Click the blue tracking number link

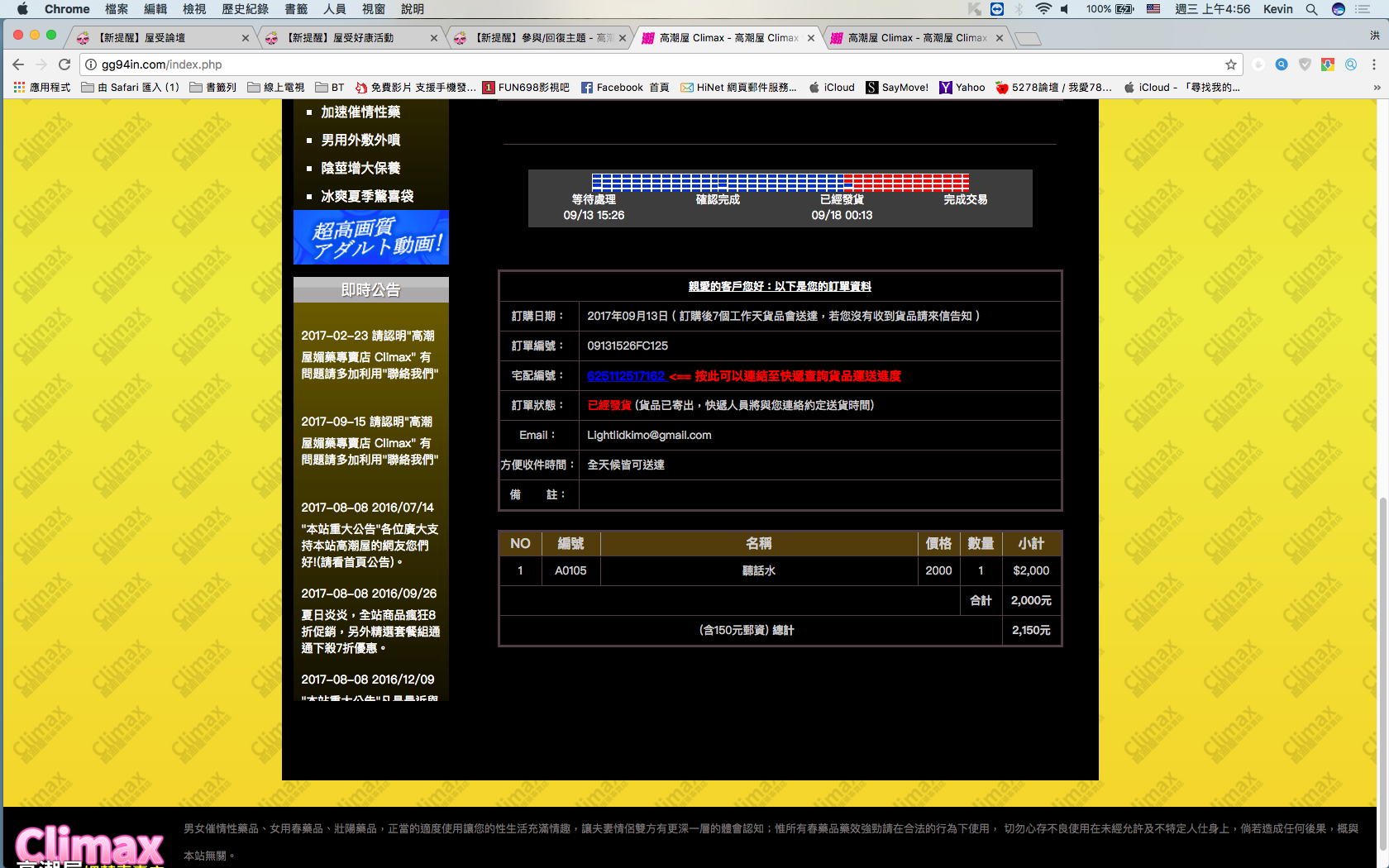click(626, 376)
